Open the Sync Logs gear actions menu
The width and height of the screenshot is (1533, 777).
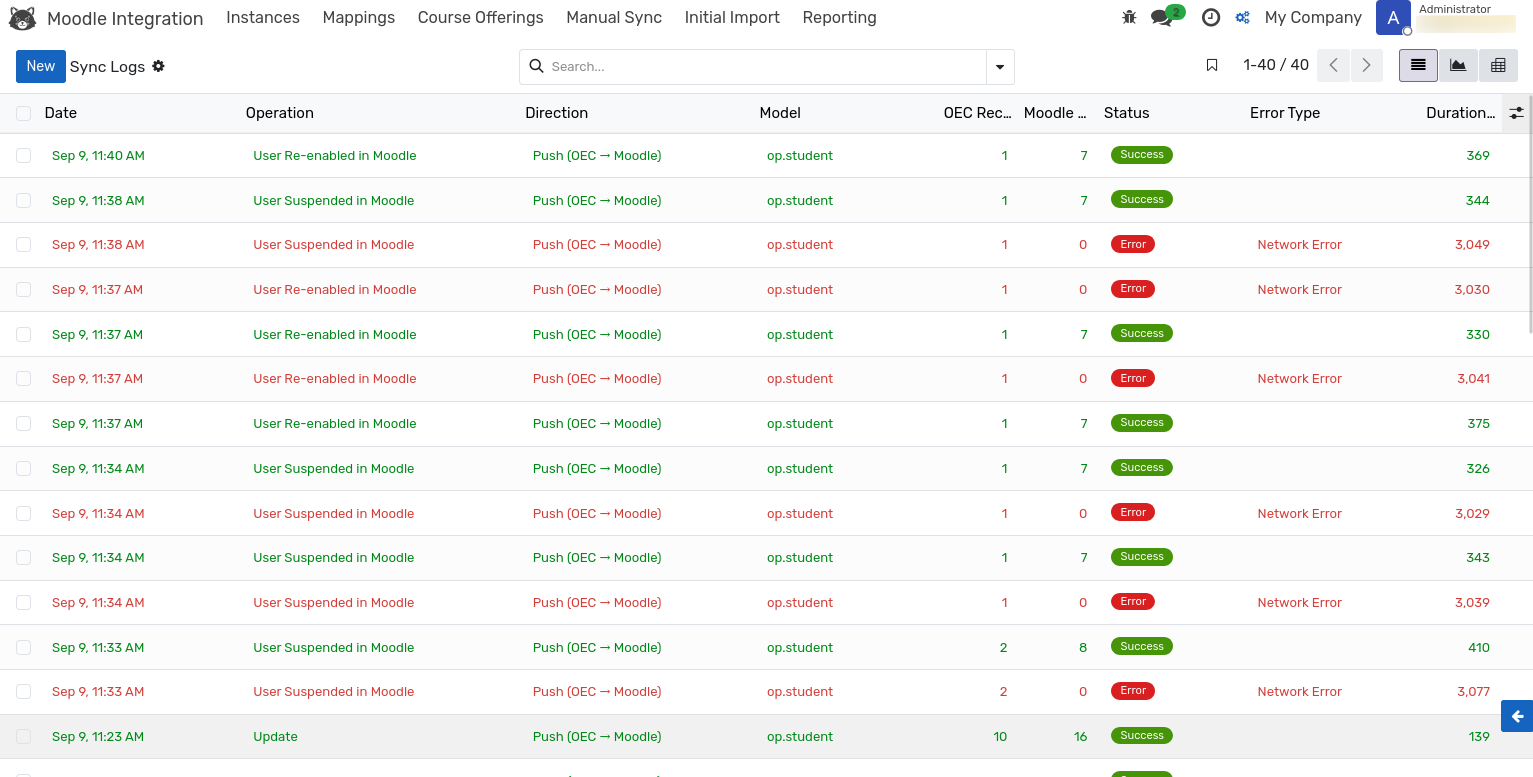[158, 66]
